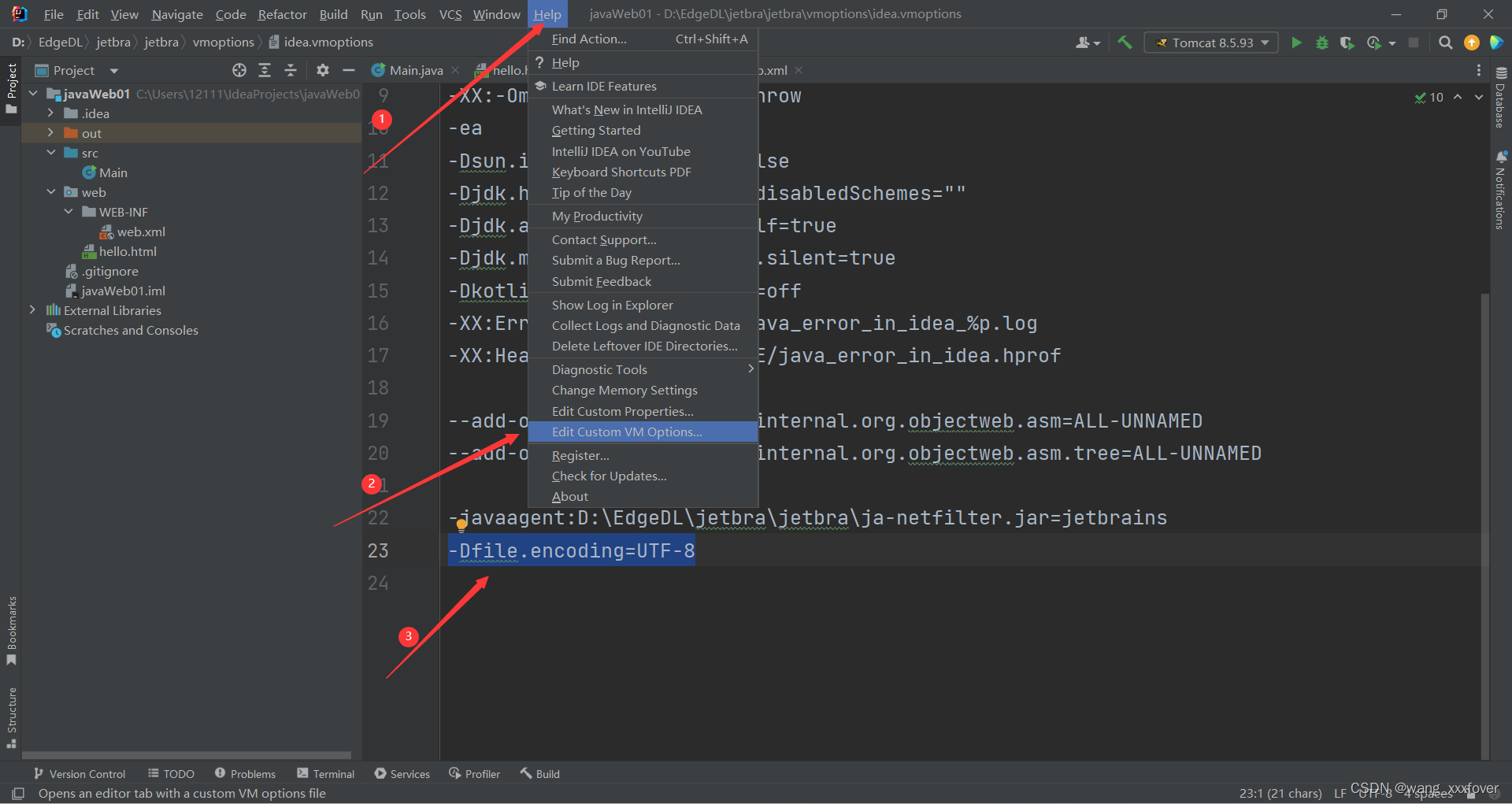Click cursor position 23:1 in status bar
Screen dimensions: 1512x804
[x=1280, y=793]
